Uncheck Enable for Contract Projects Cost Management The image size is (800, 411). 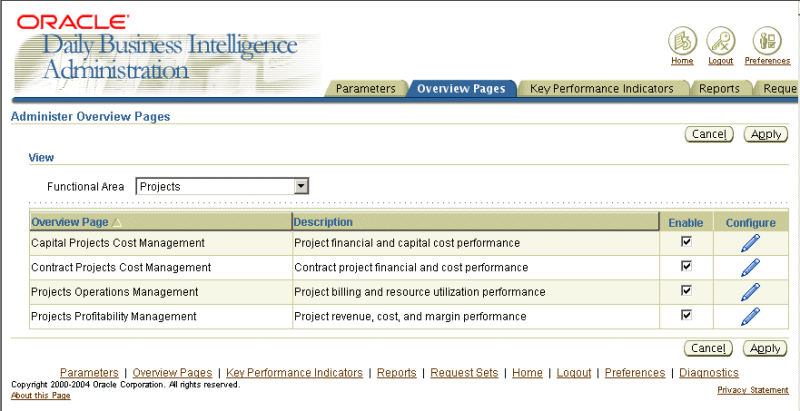point(686,266)
